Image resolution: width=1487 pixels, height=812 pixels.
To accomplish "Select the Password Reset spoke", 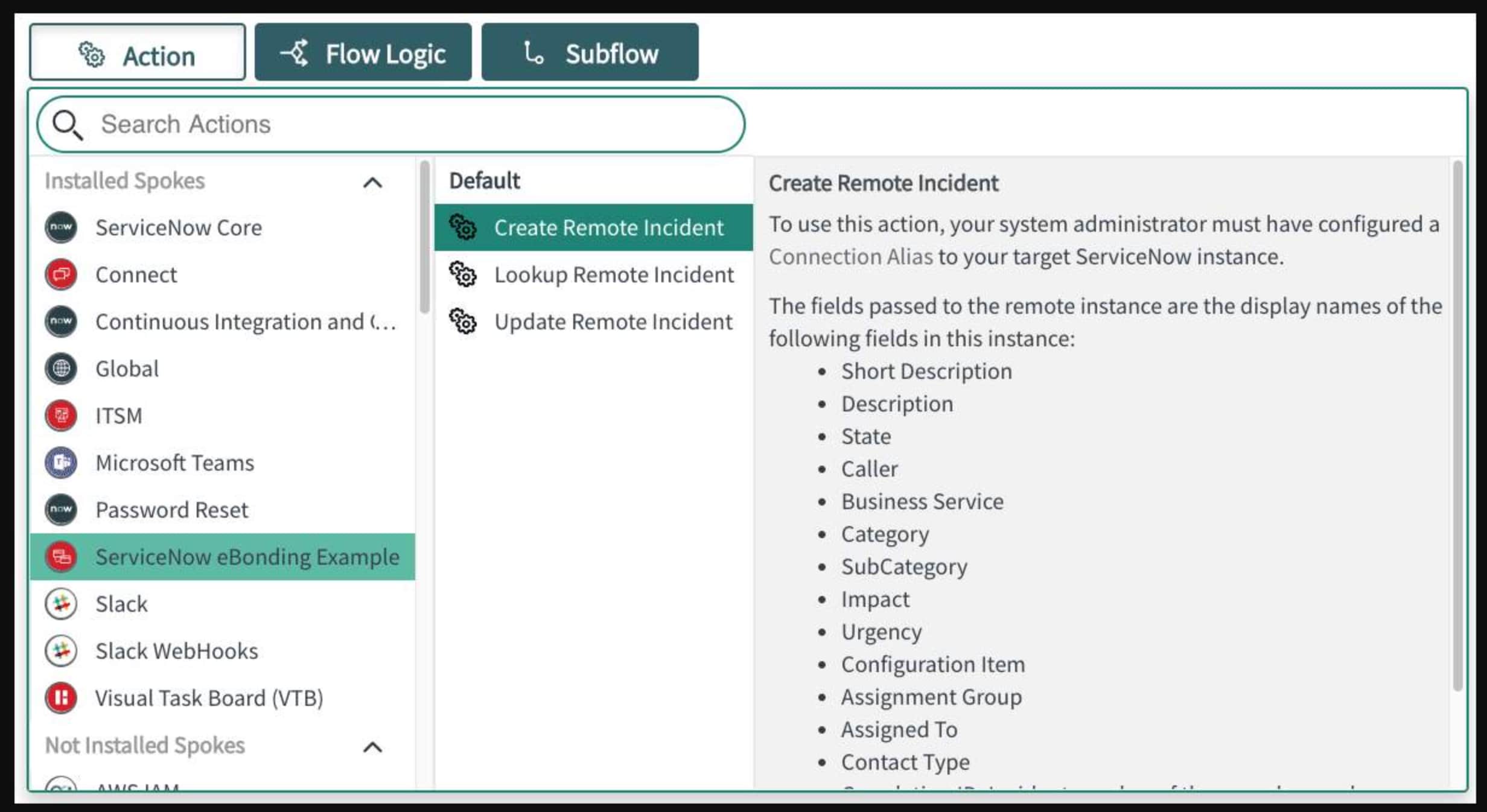I will [223, 510].
